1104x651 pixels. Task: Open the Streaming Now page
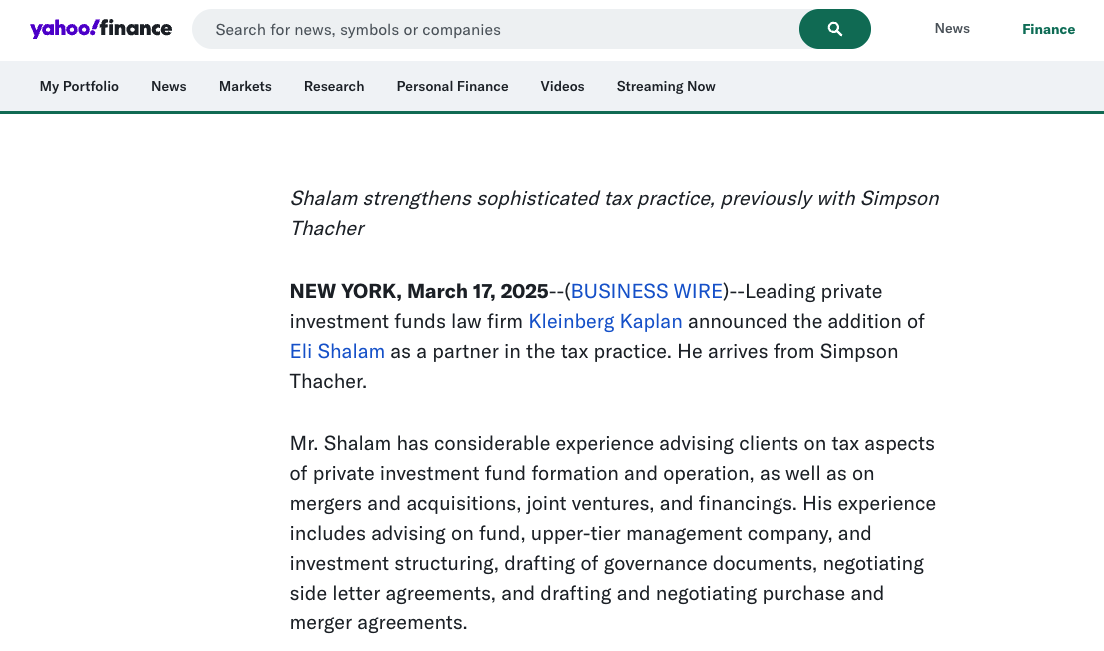666,87
